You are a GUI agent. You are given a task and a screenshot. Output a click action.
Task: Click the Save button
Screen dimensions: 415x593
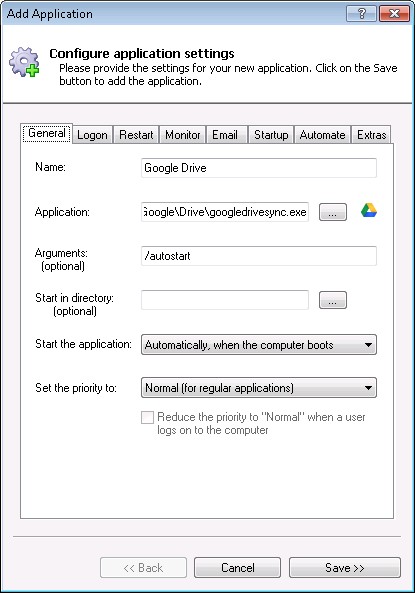(x=345, y=568)
